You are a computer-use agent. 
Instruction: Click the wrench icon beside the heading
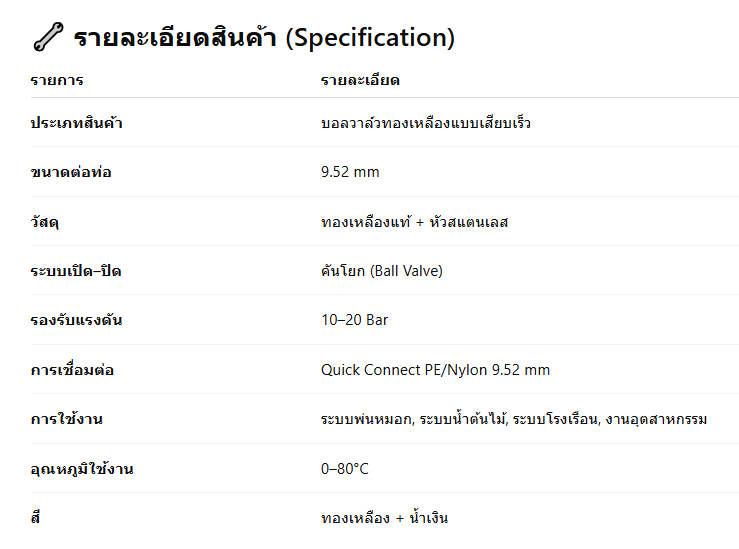pos(46,38)
